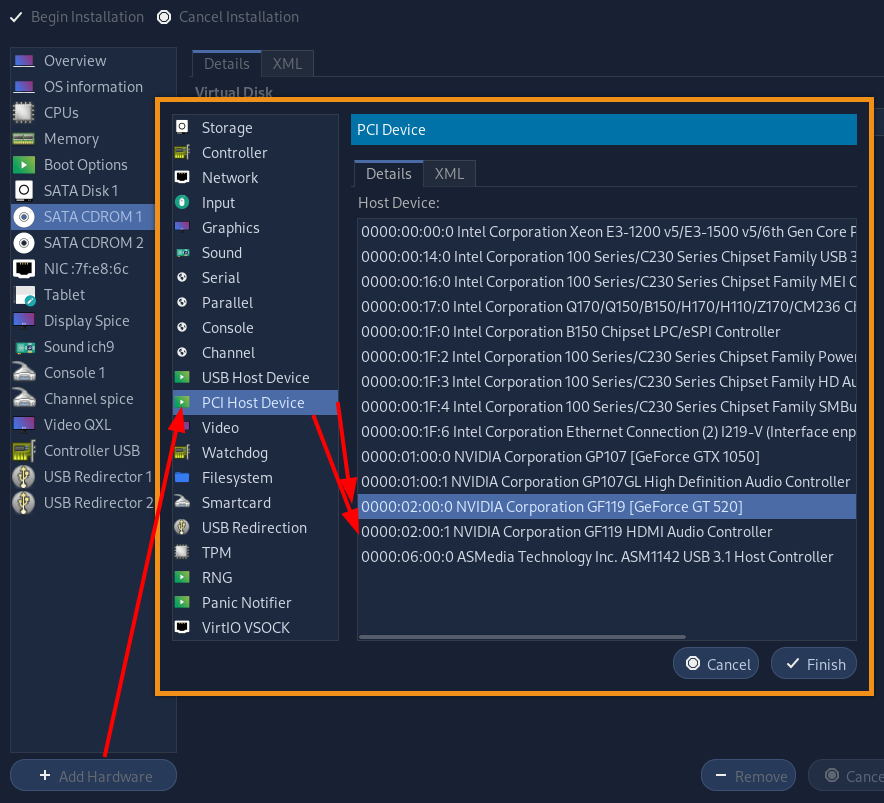Click the Watchdog icon in the dialog list
The image size is (884, 803).
coord(182,452)
